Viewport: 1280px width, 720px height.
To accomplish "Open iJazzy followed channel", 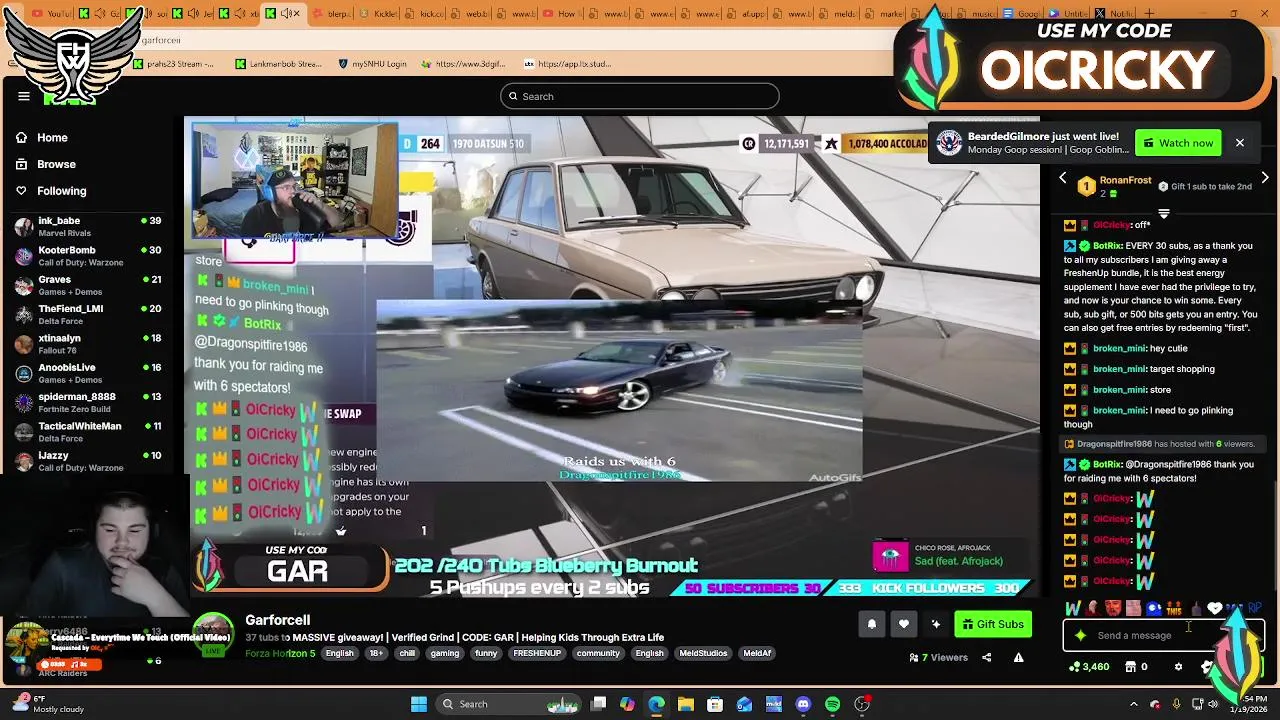I will pos(88,461).
